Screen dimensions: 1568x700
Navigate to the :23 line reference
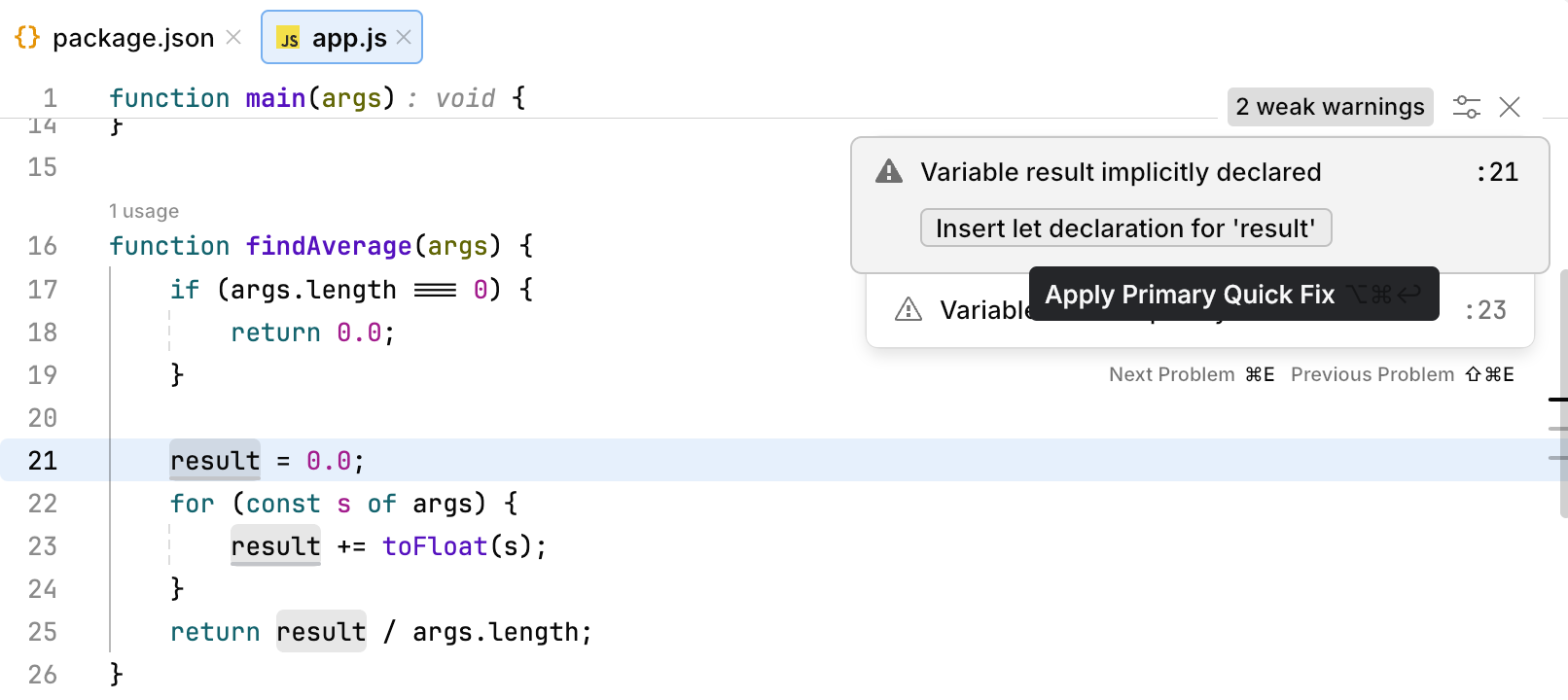tap(1485, 310)
